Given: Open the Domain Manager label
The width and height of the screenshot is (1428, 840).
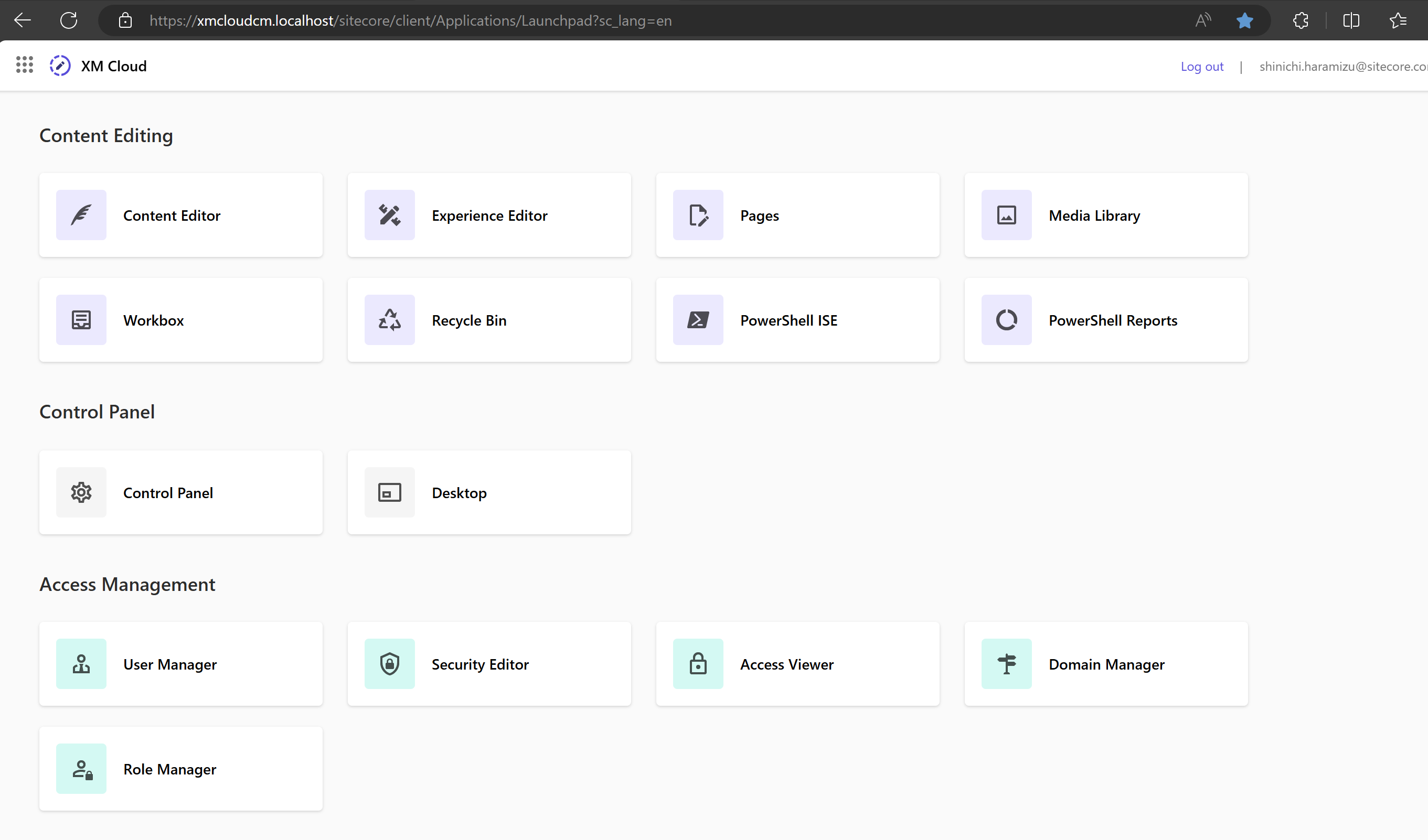Looking at the screenshot, I should click(x=1106, y=665).
